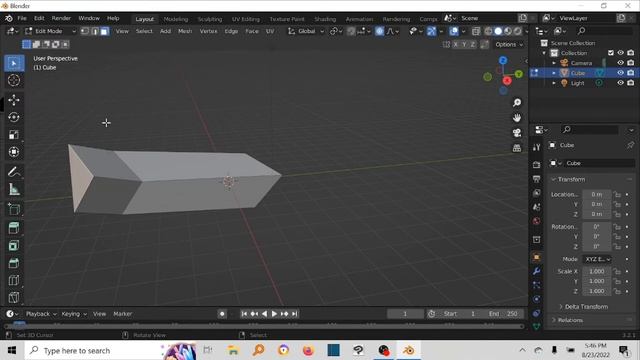Switch to the Shading workspace tab
640x360 pixels.
tap(325, 19)
